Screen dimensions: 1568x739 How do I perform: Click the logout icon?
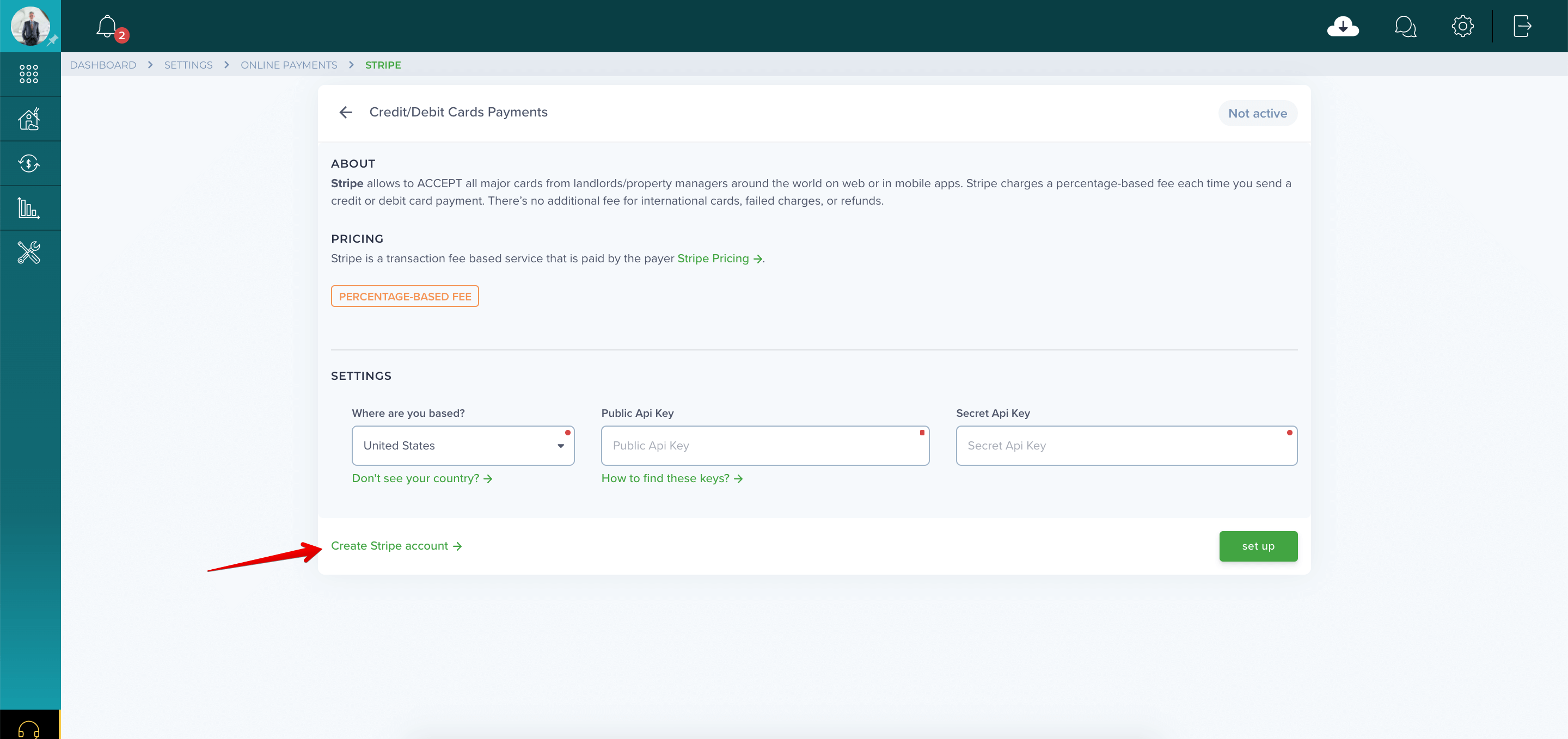tap(1522, 26)
